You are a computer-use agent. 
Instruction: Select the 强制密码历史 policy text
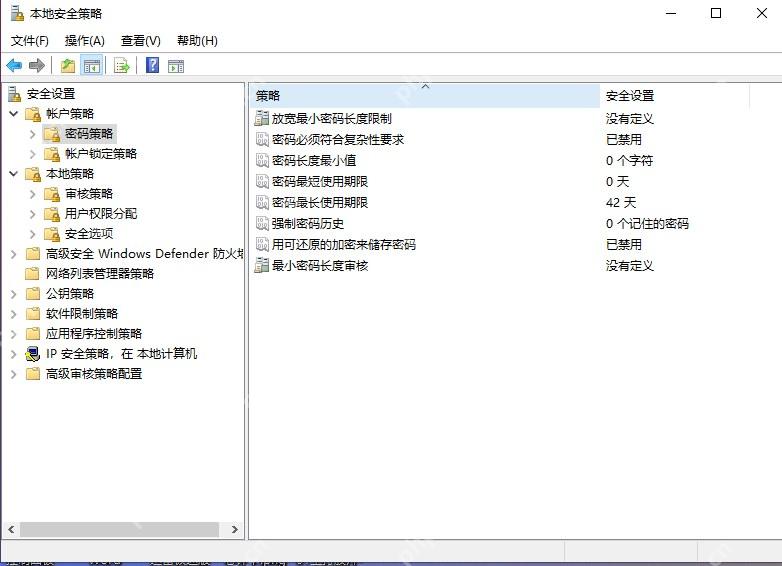[x=308, y=223]
